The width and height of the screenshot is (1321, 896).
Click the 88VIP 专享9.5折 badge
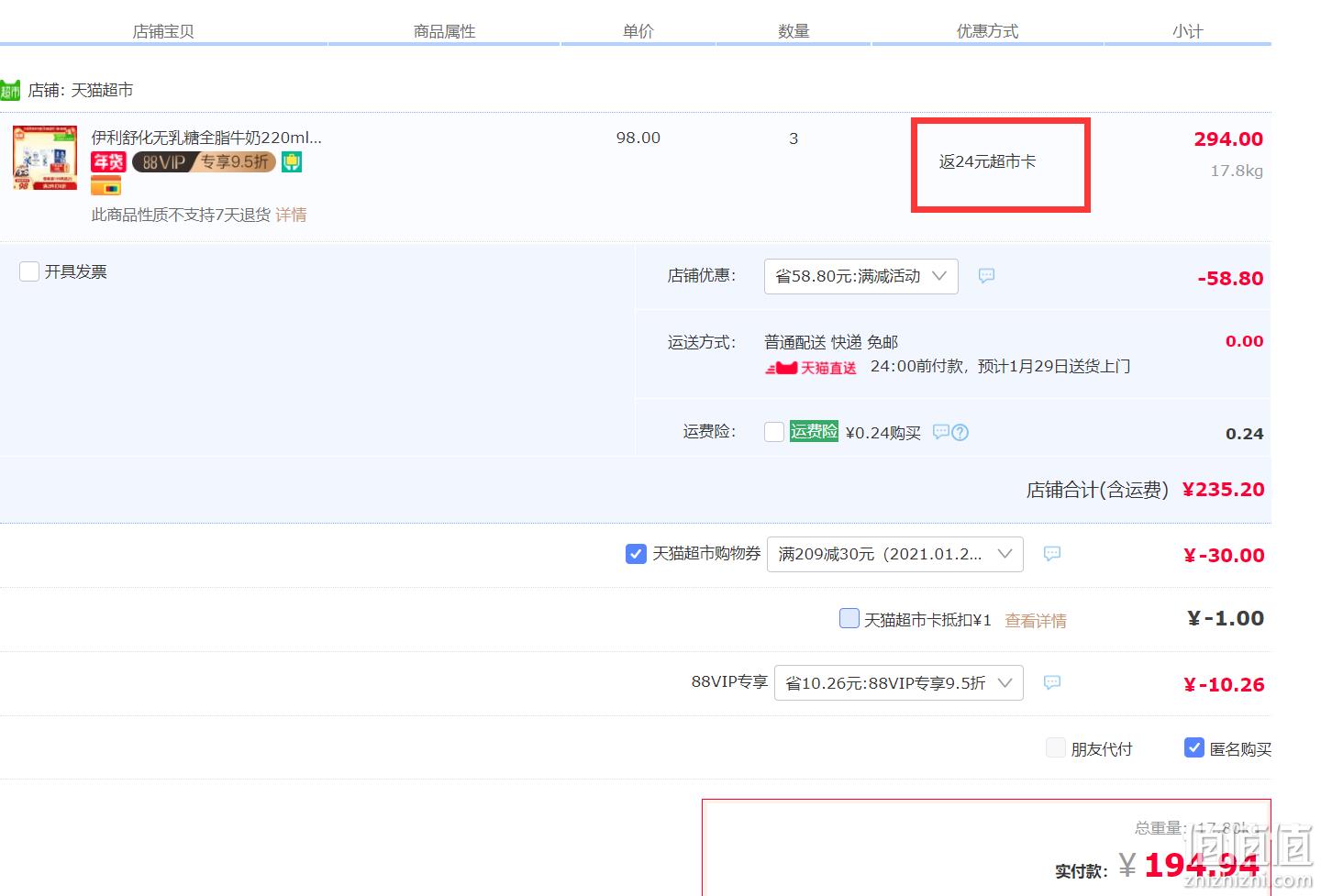point(204,162)
